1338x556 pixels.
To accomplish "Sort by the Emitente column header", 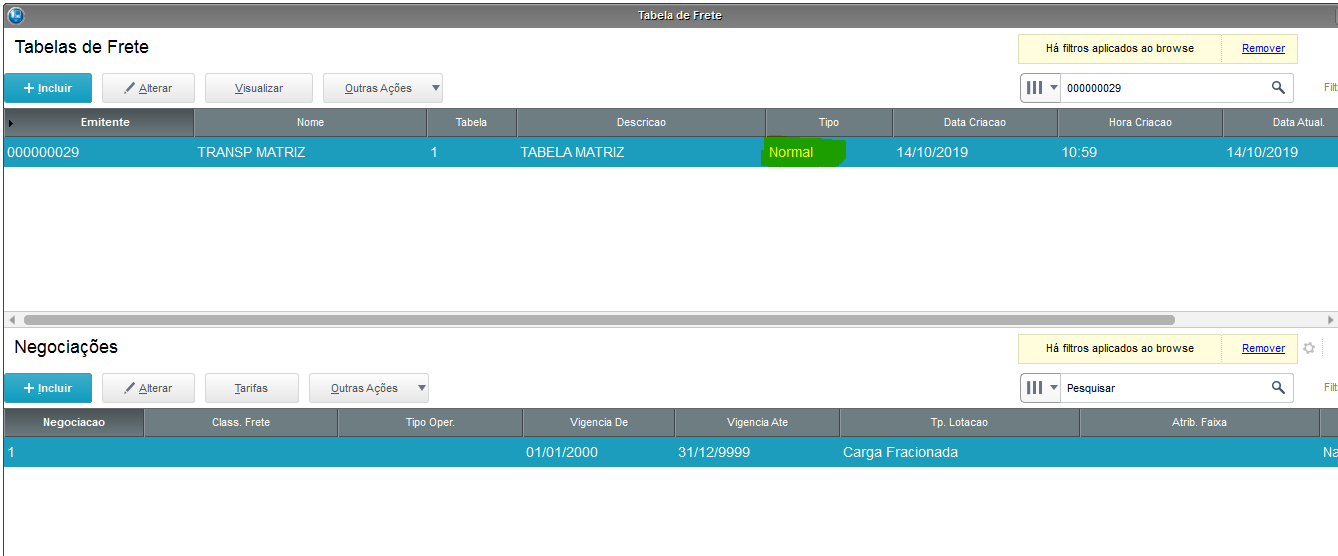I will [99, 122].
